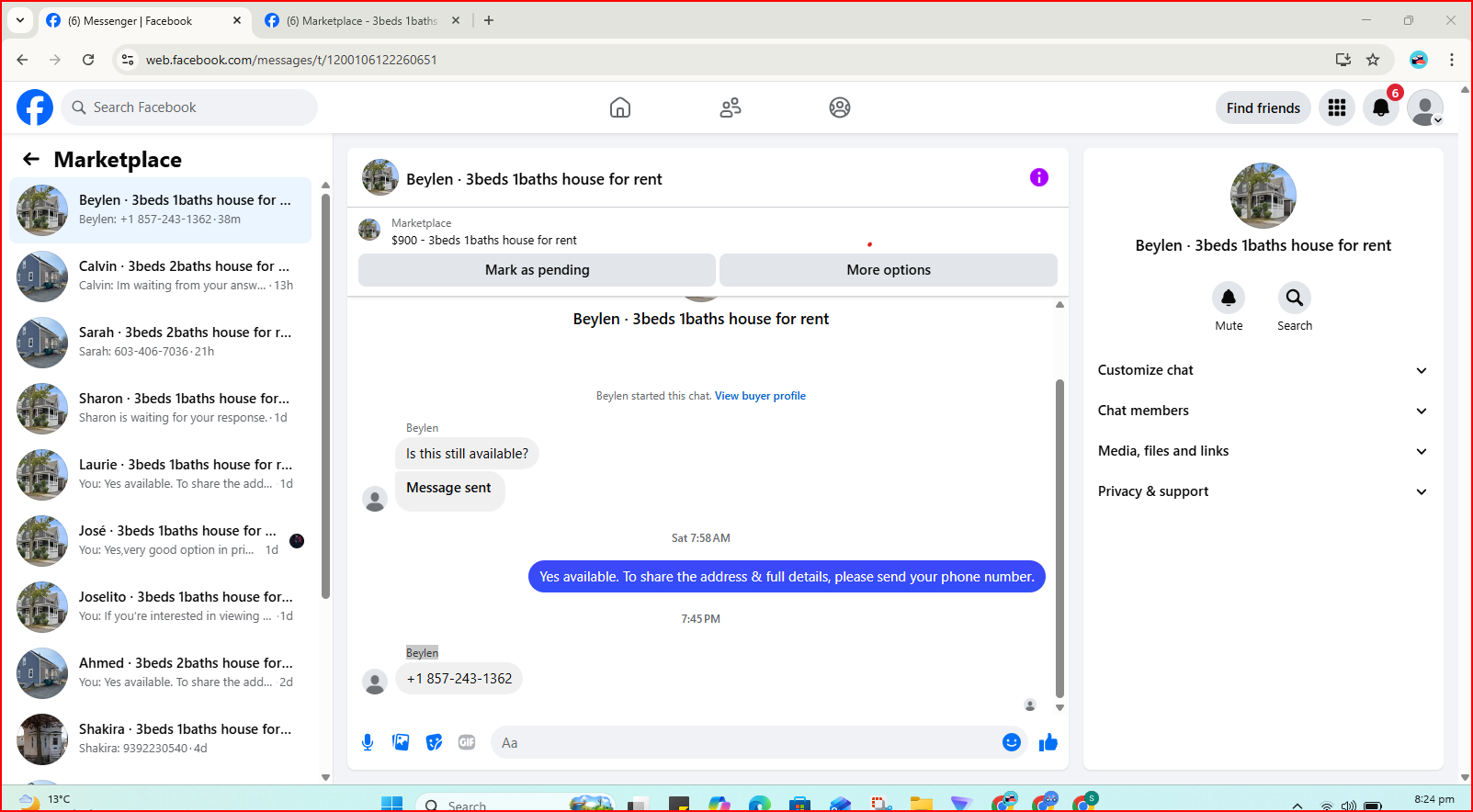Click the browser address bar URL

click(x=291, y=60)
